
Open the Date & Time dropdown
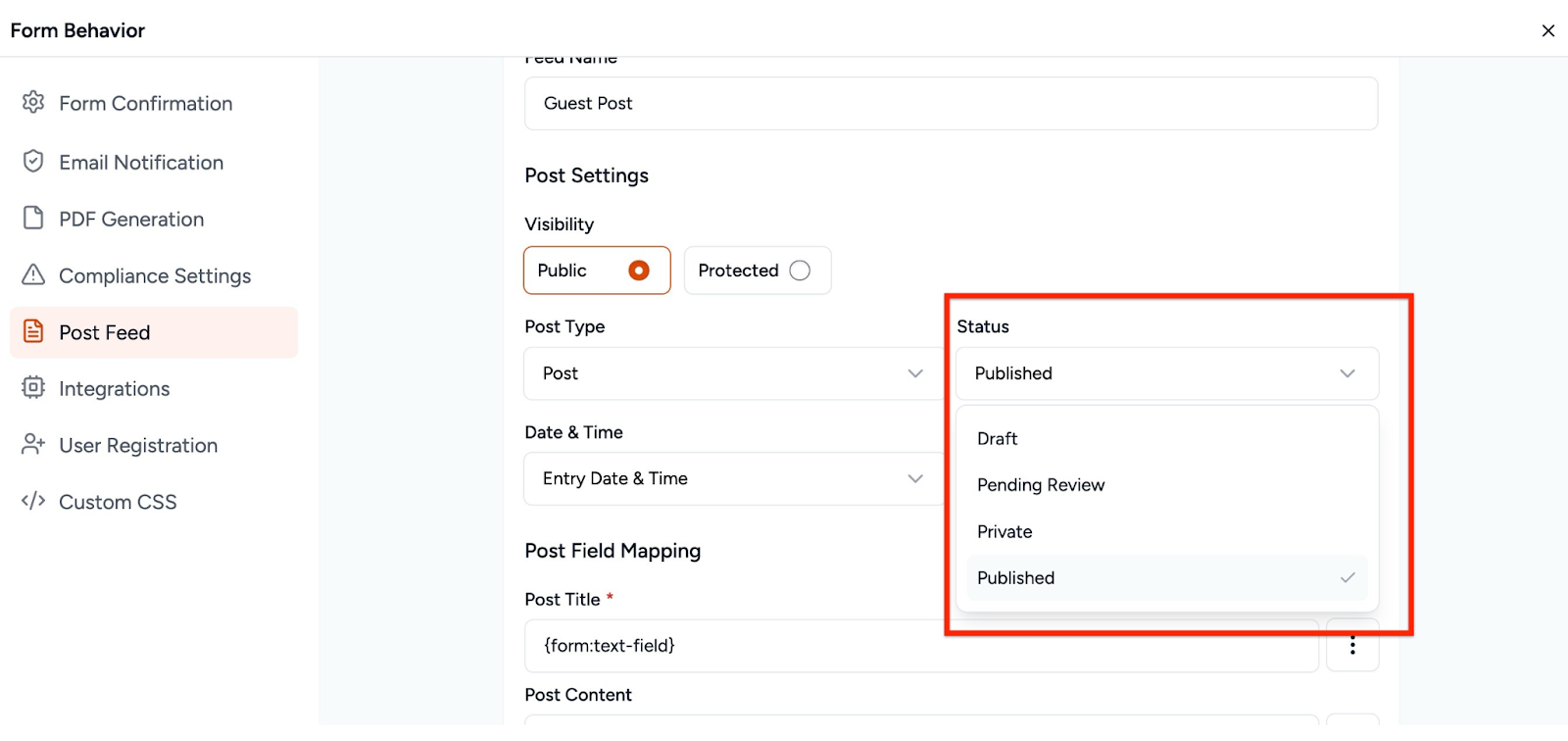pos(733,478)
